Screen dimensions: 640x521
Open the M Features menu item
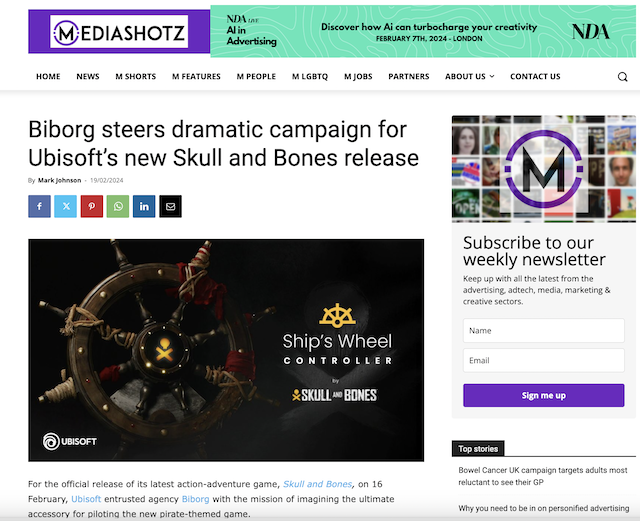[x=196, y=76]
